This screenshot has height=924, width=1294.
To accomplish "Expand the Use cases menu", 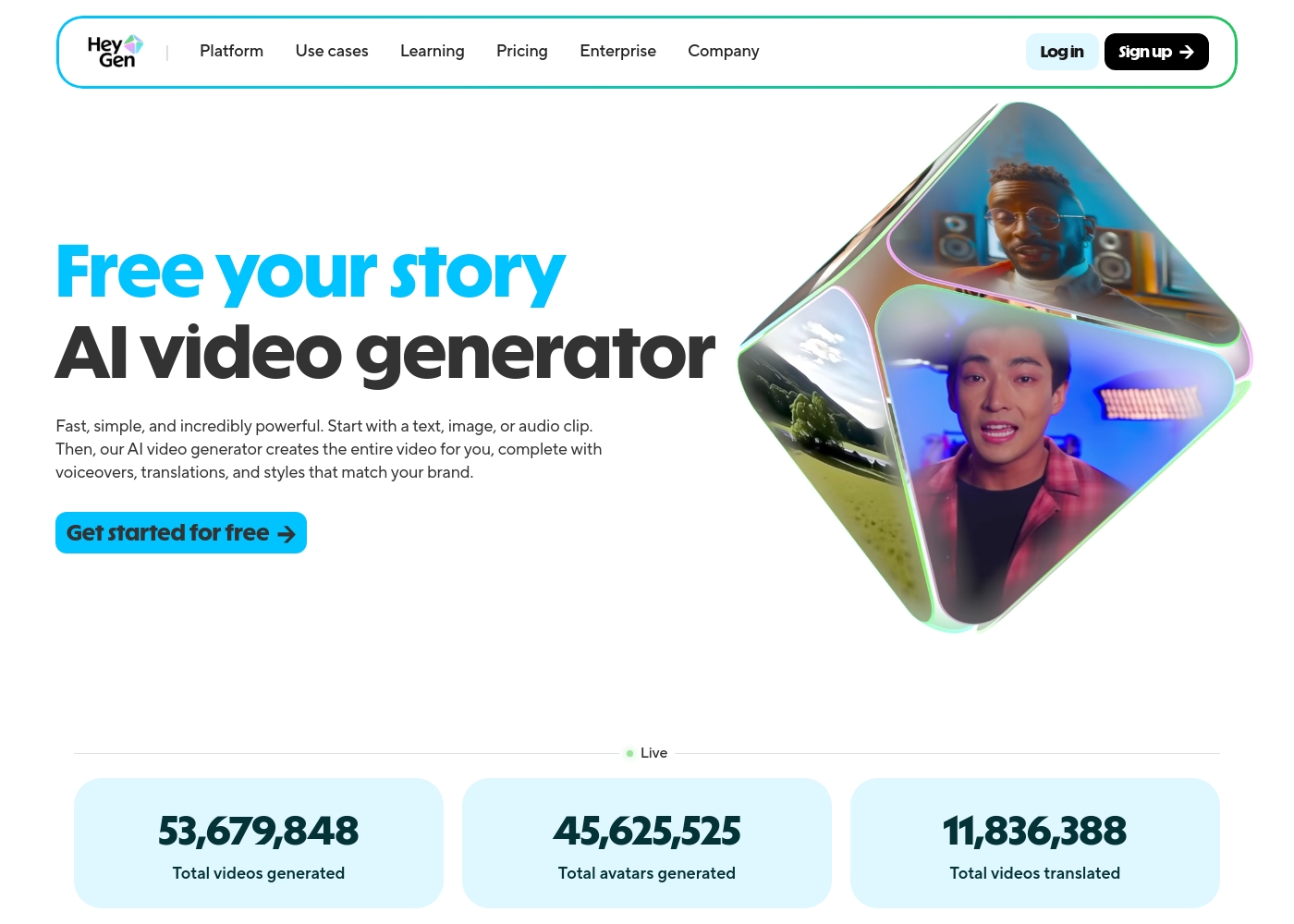I will [332, 51].
